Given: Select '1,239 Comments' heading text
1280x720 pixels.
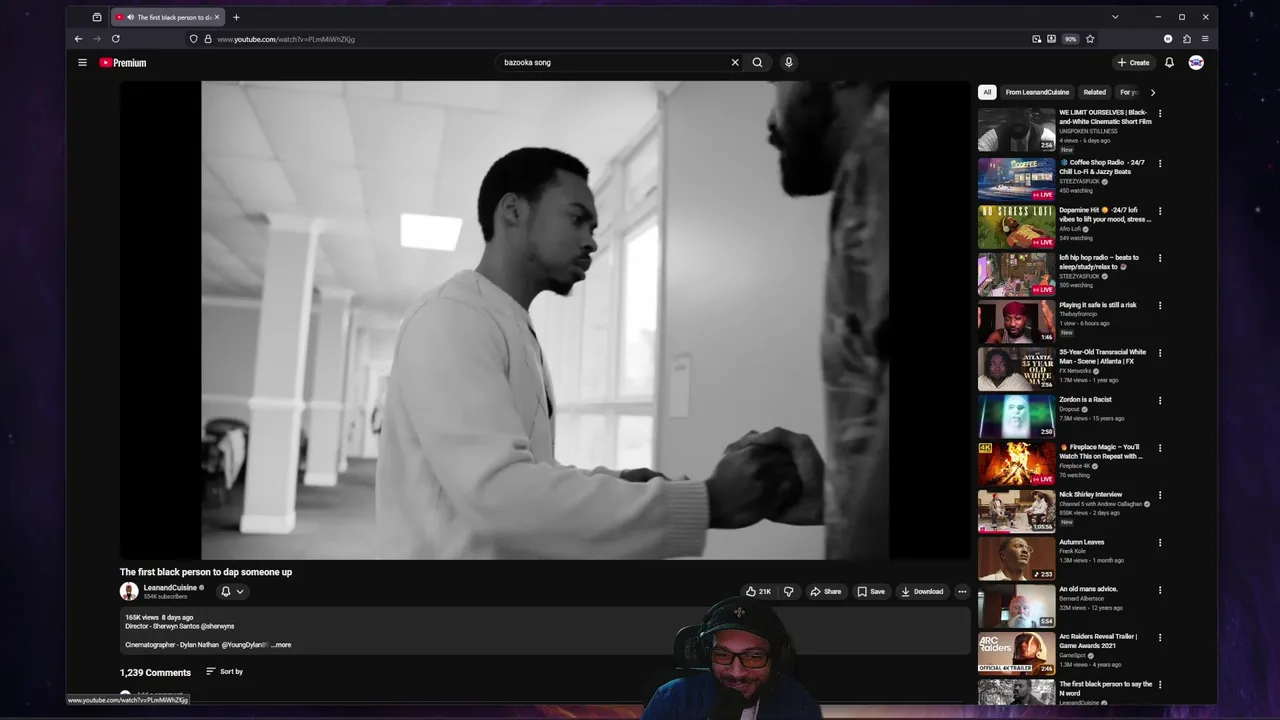Looking at the screenshot, I should (155, 673).
